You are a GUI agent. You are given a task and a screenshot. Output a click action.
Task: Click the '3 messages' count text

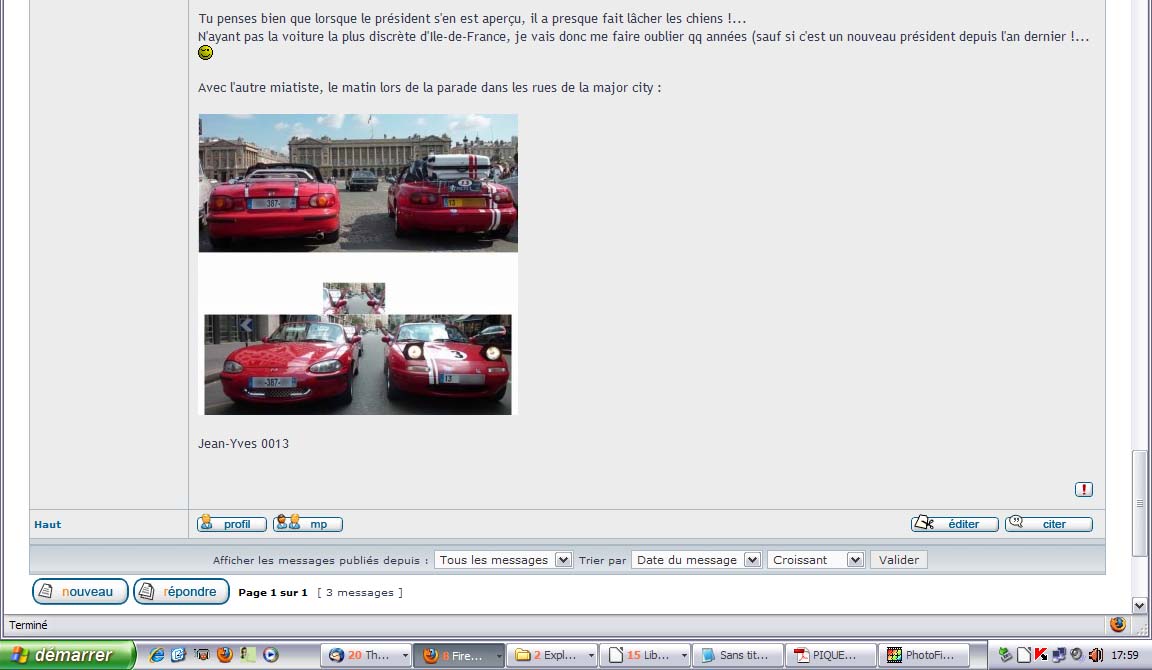point(360,592)
